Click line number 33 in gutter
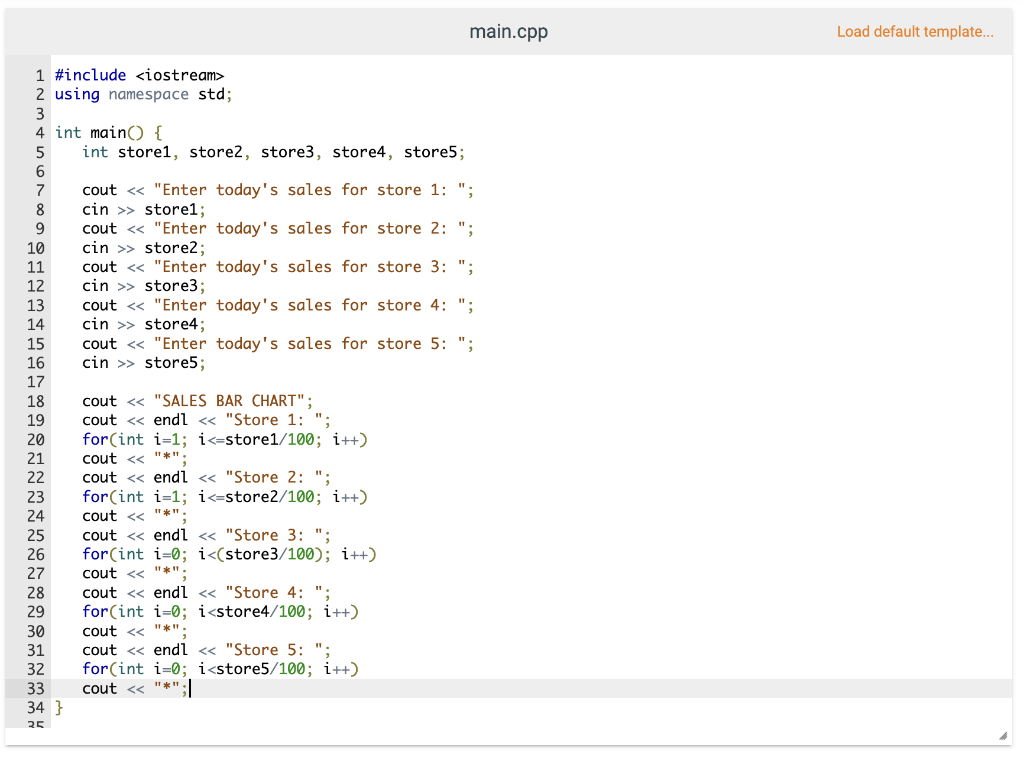The height and width of the screenshot is (764, 1024). (x=36, y=689)
